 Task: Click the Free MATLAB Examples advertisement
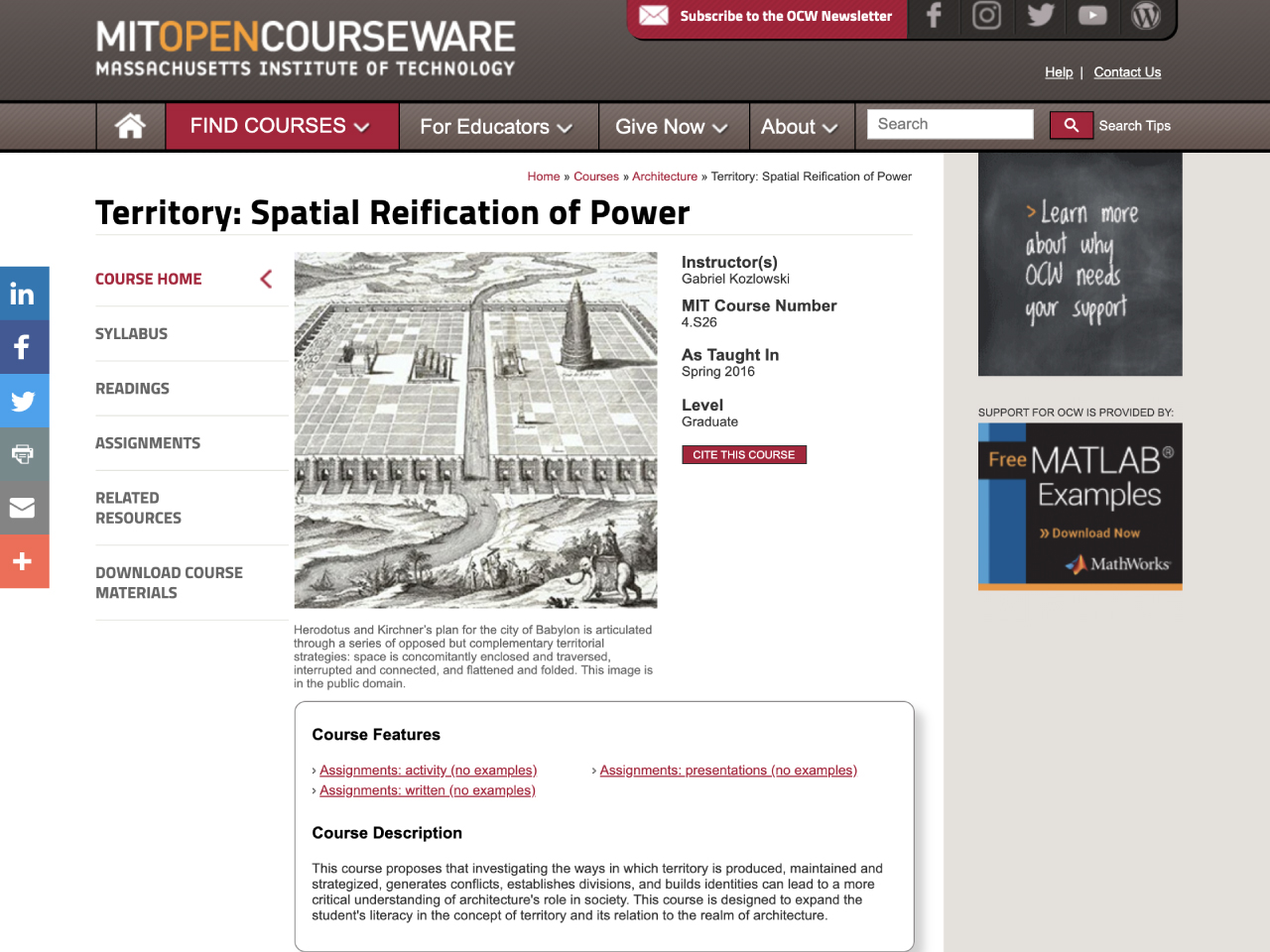pyautogui.click(x=1079, y=506)
